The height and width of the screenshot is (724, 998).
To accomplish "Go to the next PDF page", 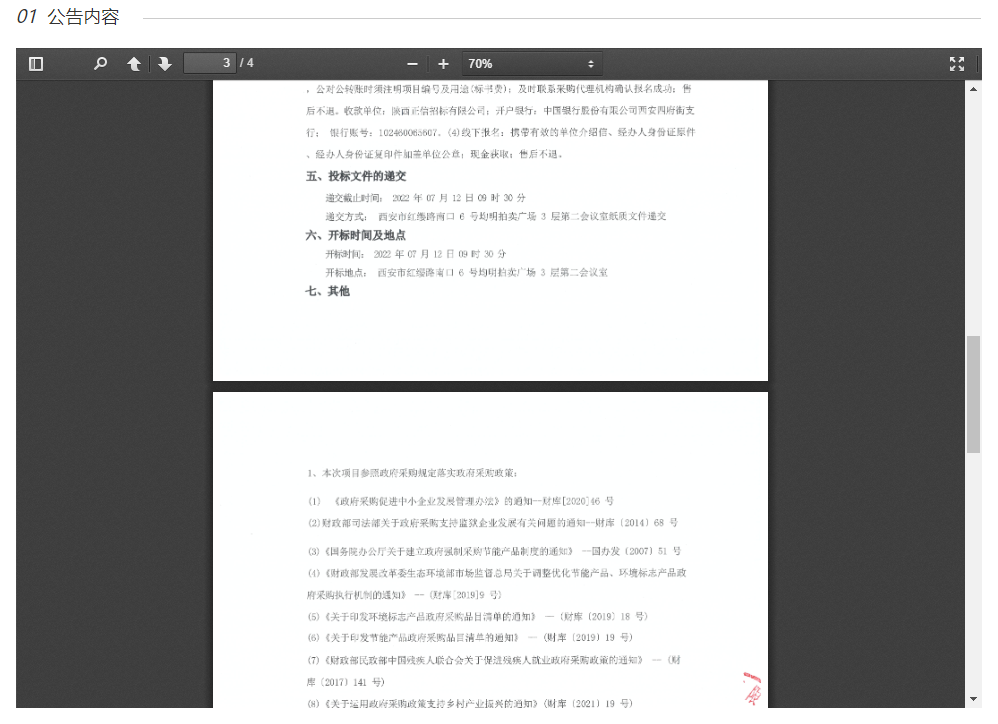I will (x=165, y=64).
